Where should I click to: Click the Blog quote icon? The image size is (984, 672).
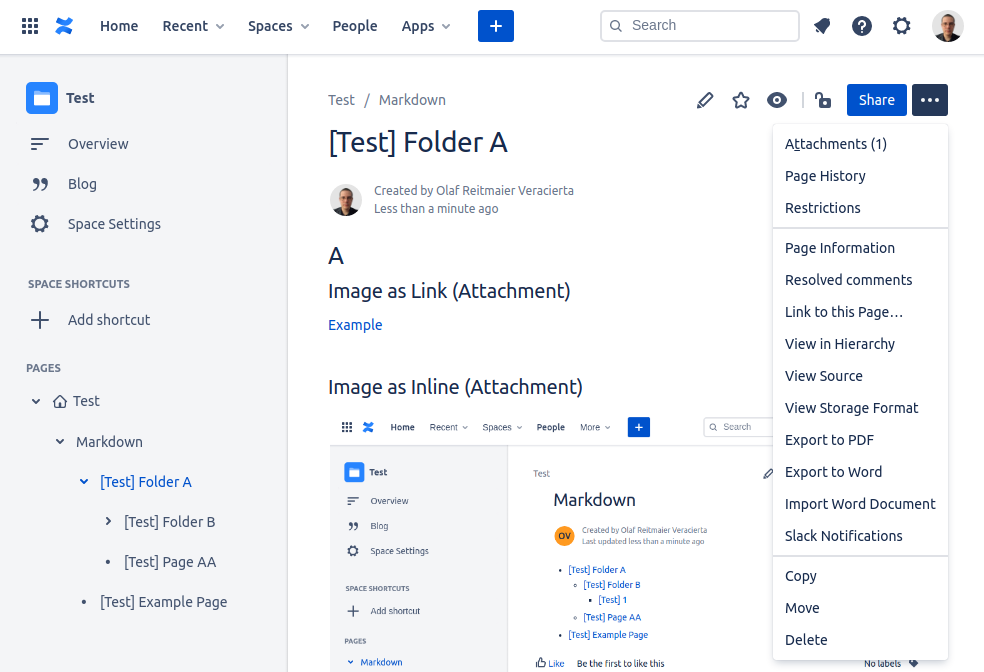pos(40,184)
